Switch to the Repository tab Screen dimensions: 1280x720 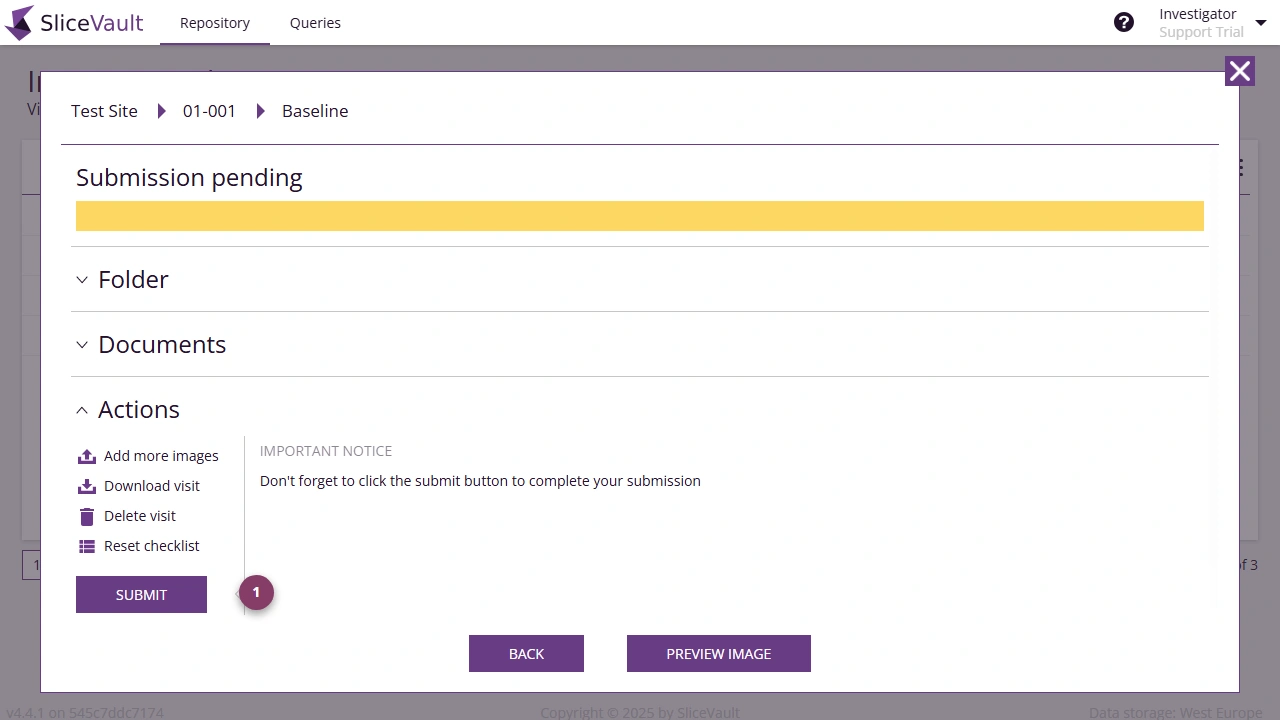215,22
